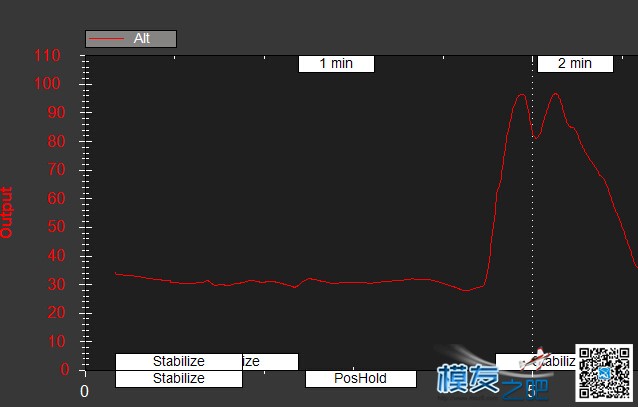Image resolution: width=638 pixels, height=407 pixels.
Task: Click the 20 value on the Y axis
Action: (x=56, y=313)
